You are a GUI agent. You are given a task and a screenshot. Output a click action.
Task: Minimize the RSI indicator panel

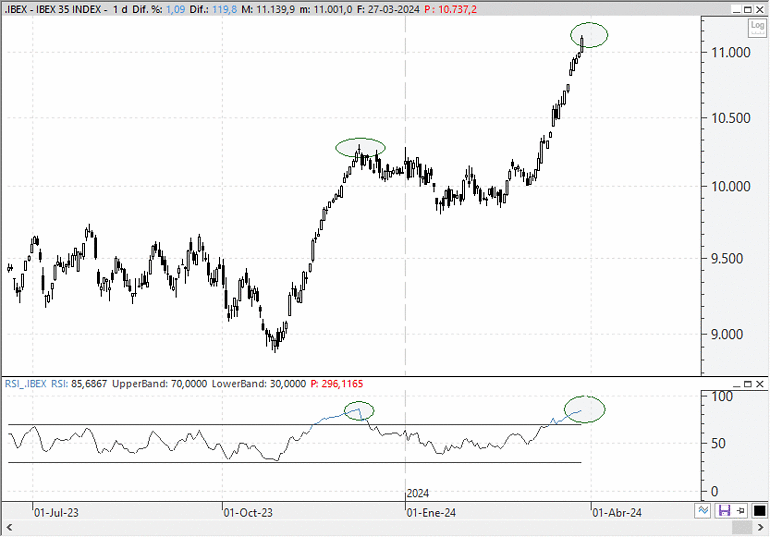(737, 384)
